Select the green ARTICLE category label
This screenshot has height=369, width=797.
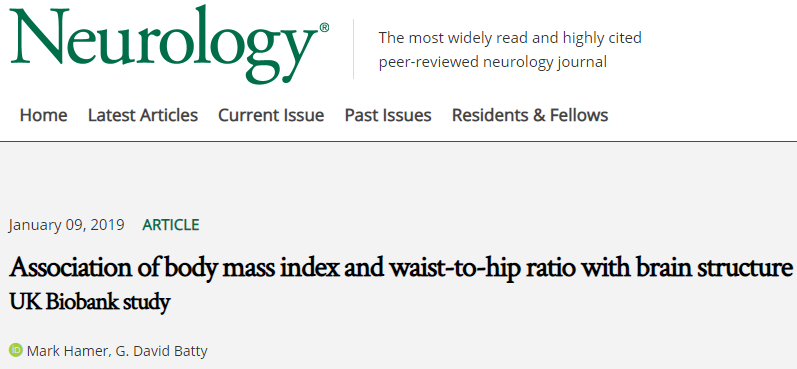[171, 225]
